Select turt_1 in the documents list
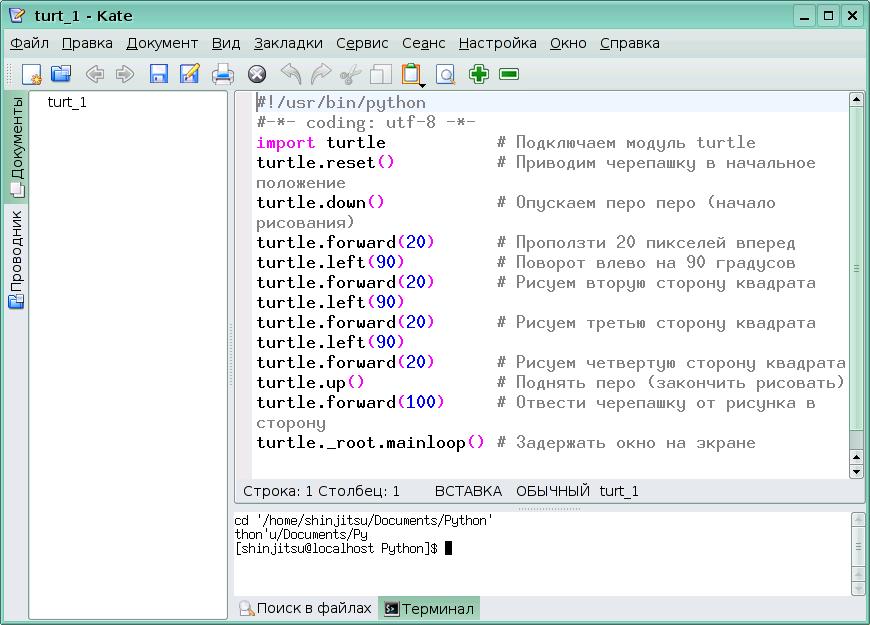870x625 pixels. 67,102
